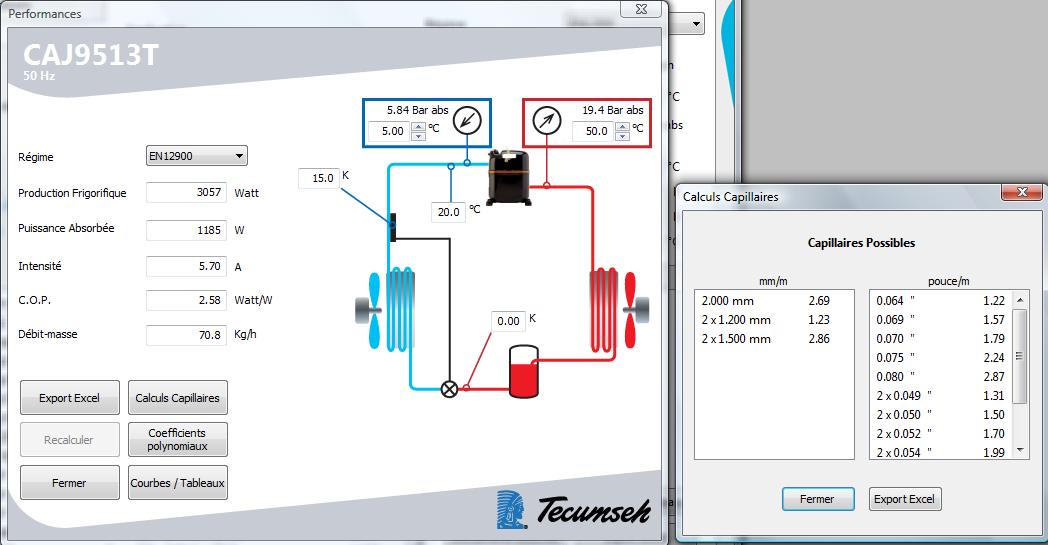Select the 0.080" capillary row
The image size is (1048, 545).
click(941, 376)
